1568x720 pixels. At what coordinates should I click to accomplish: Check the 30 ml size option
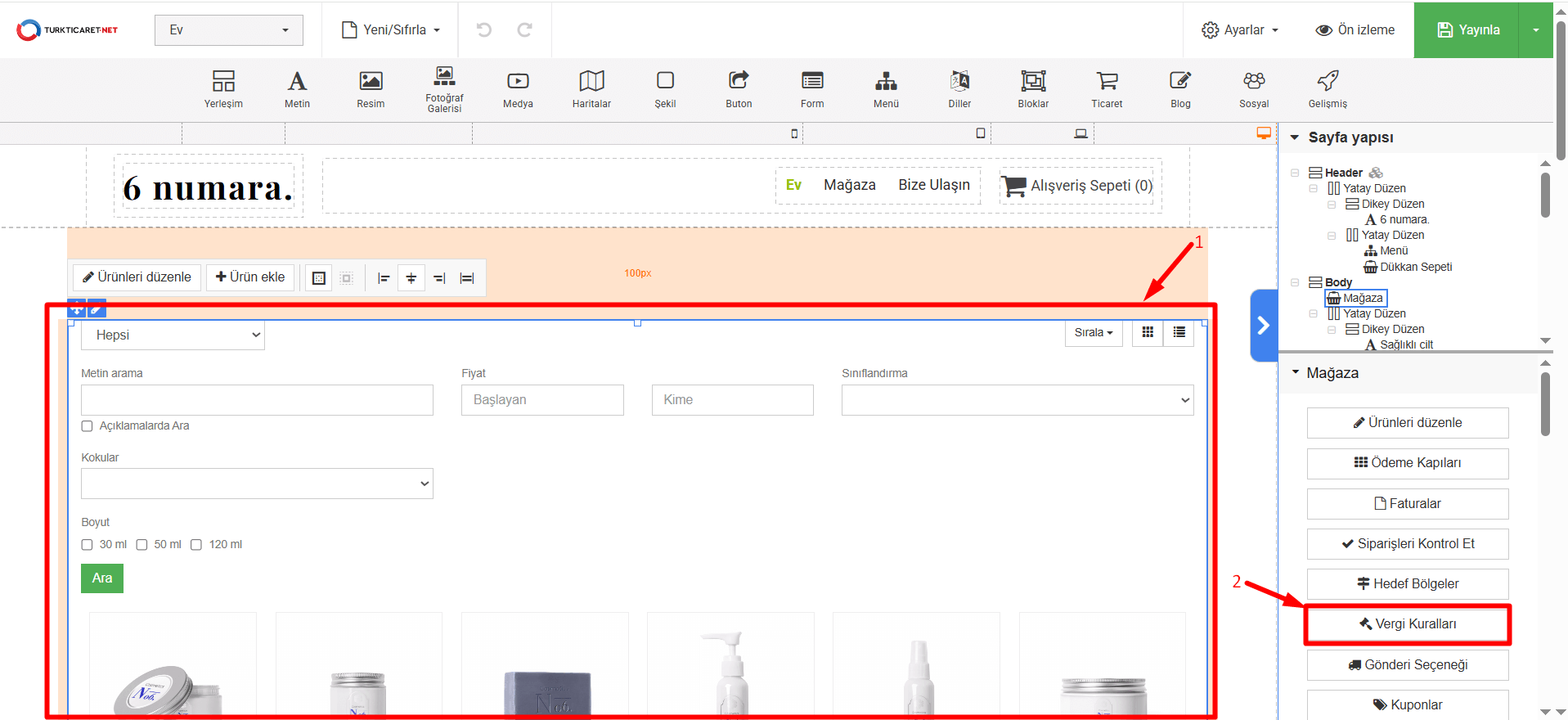(x=88, y=545)
